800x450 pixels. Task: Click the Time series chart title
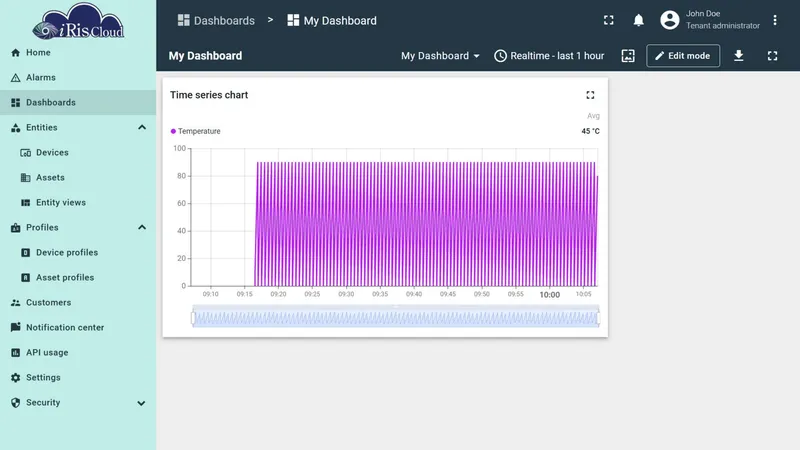(209, 95)
